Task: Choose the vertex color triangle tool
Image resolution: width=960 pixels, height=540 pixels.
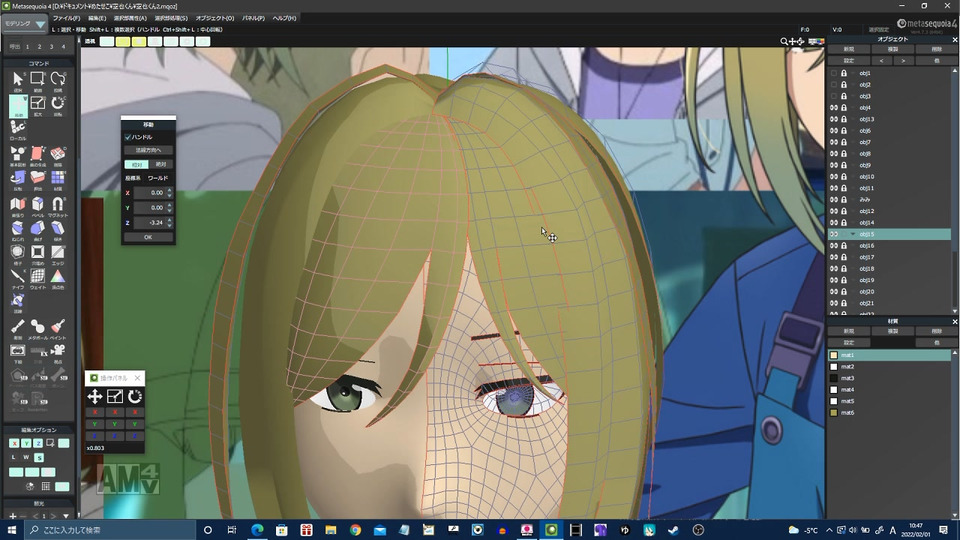Action: tap(58, 277)
